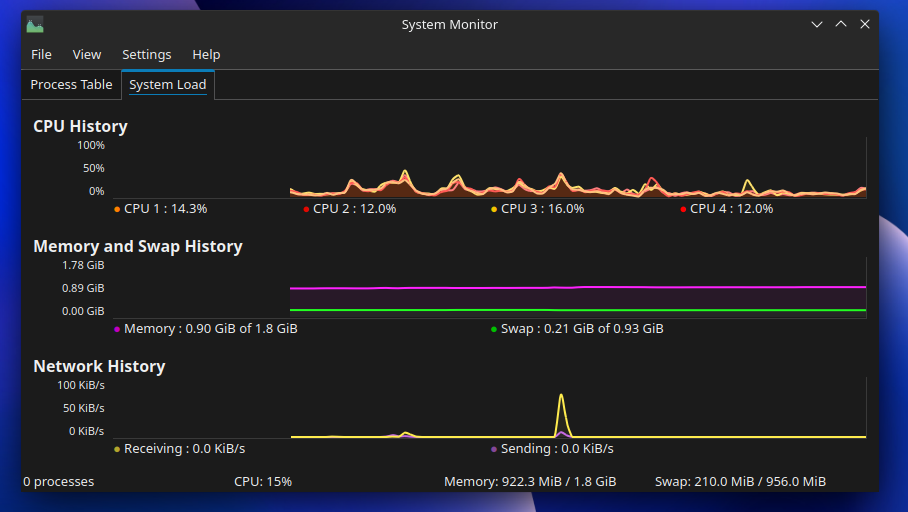The width and height of the screenshot is (908, 512).
Task: Maximize the System Monitor window
Action: click(x=841, y=25)
